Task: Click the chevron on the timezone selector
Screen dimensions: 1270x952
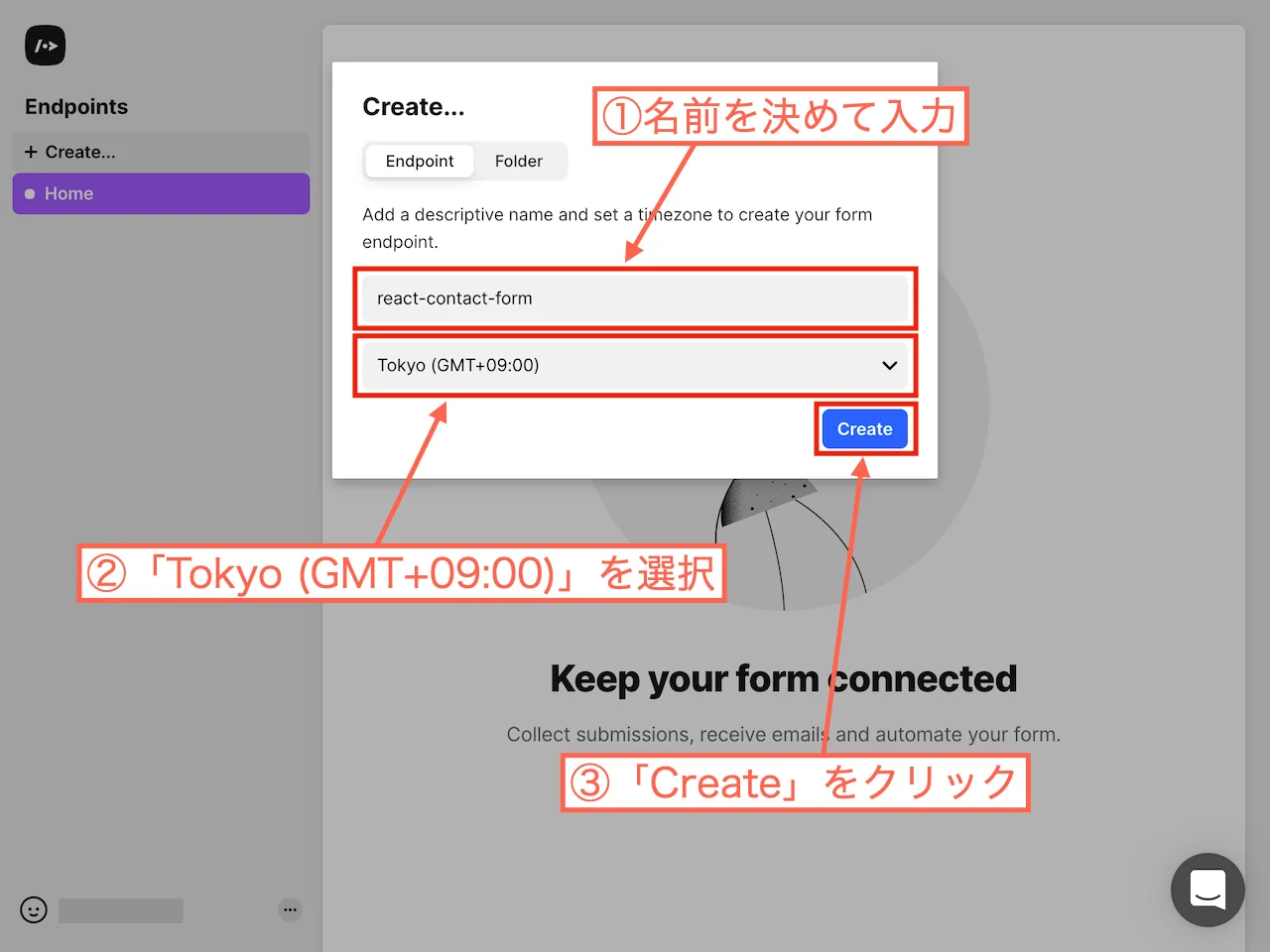Action: [x=889, y=365]
